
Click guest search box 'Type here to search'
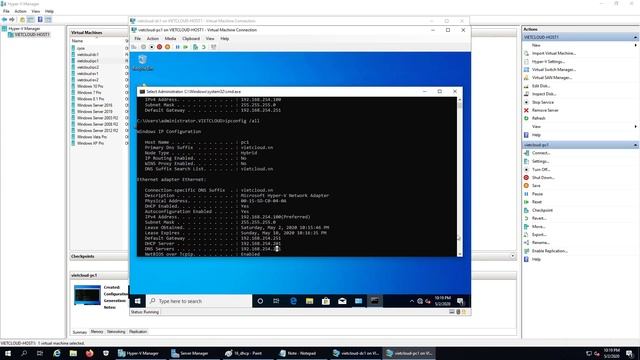tap(199, 301)
